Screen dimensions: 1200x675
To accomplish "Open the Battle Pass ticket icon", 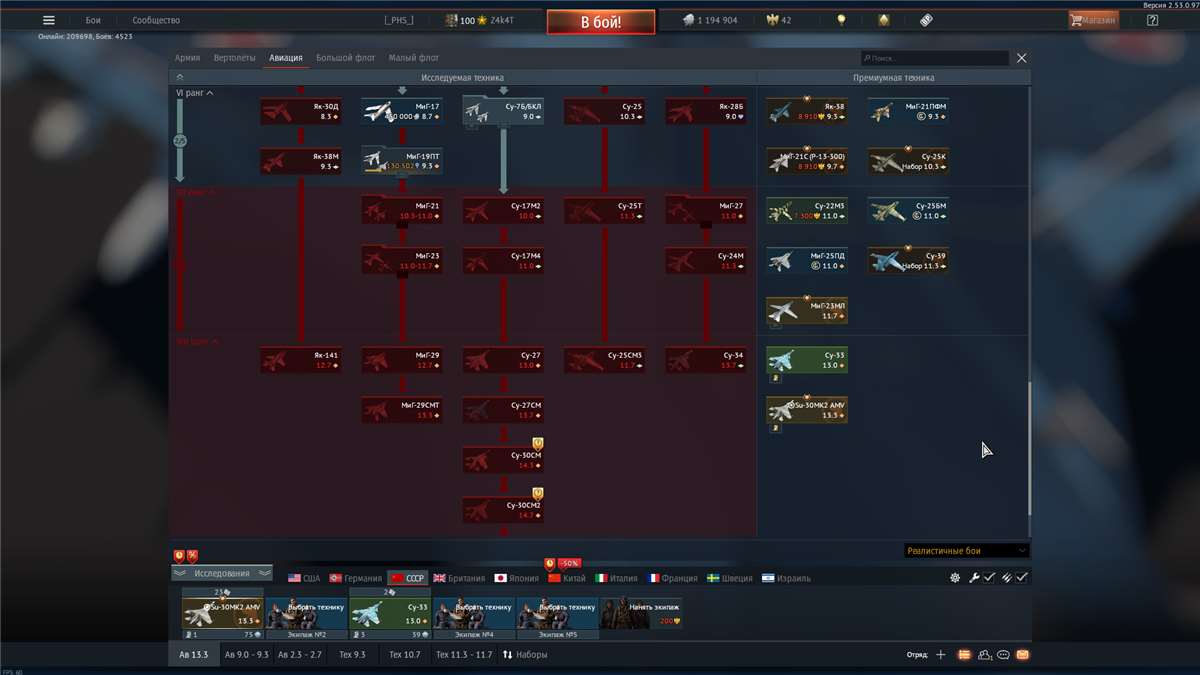I will point(926,20).
